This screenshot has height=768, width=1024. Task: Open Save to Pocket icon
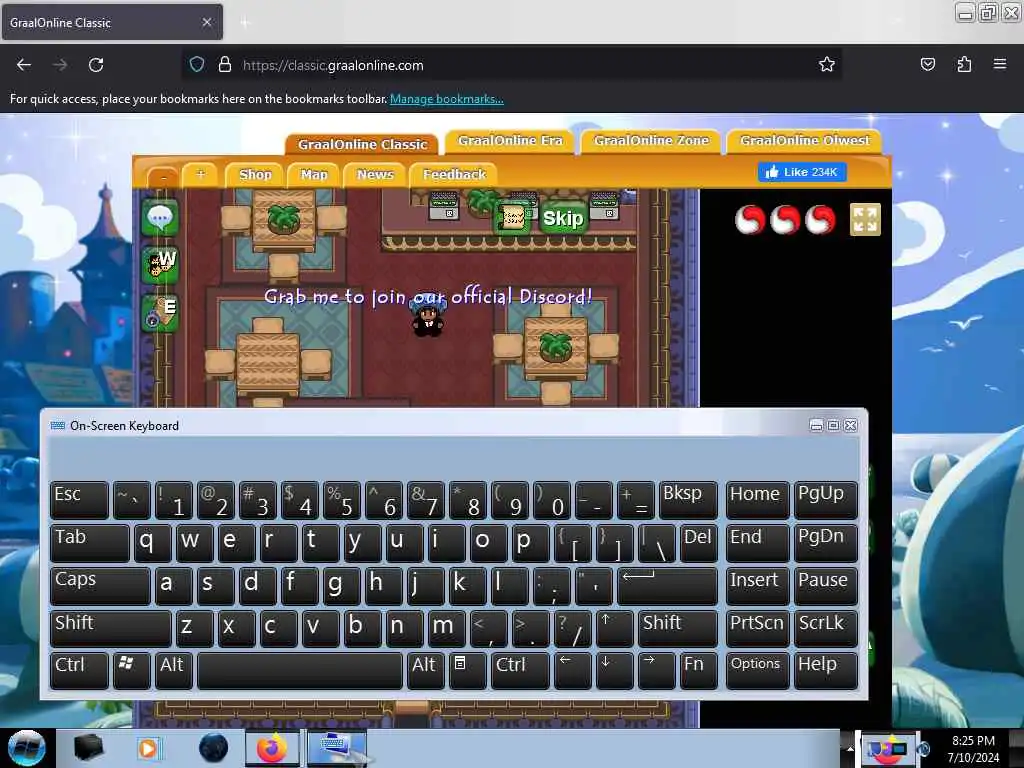pyautogui.click(x=927, y=64)
